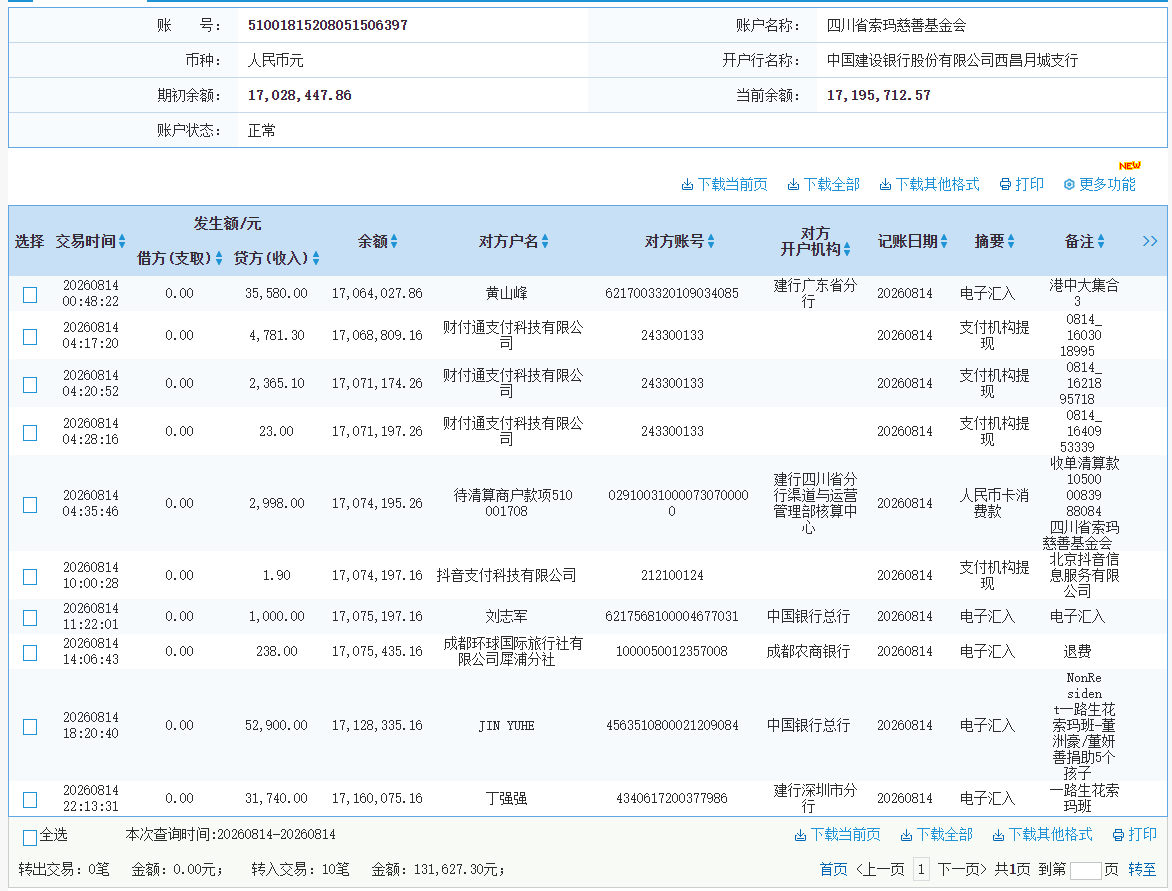The height and width of the screenshot is (891, 1172).
Task: Check the 2,365.10 transaction row checkbox
Action: (30, 384)
